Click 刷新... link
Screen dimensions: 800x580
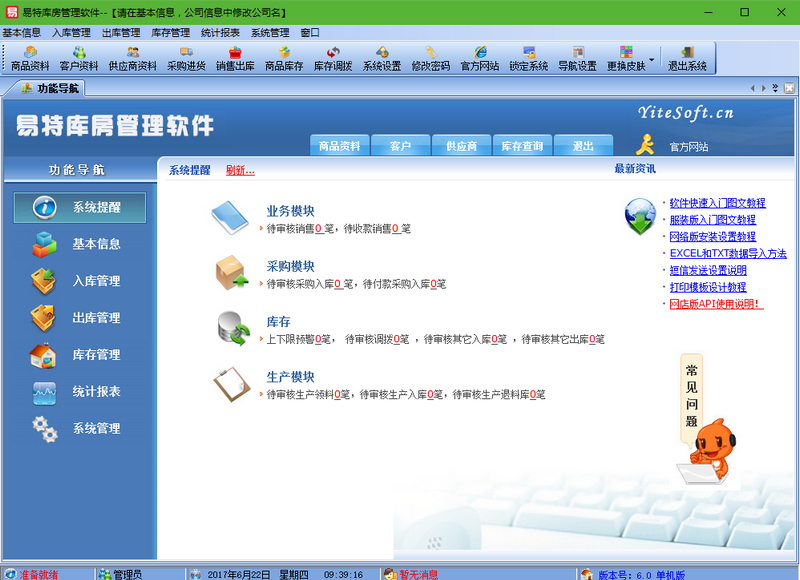(x=240, y=170)
